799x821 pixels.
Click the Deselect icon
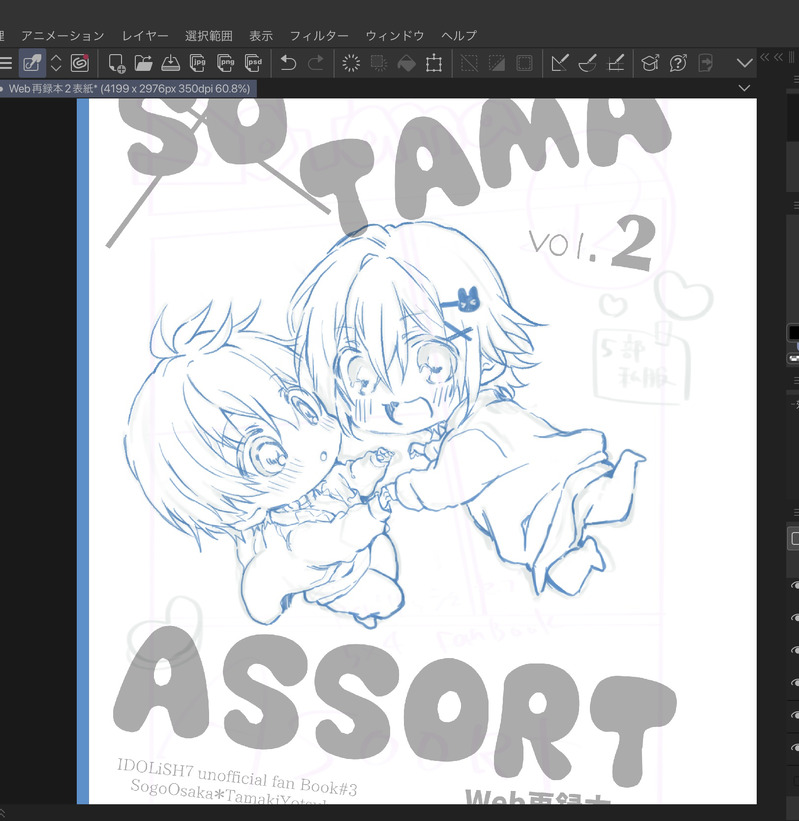click(469, 63)
